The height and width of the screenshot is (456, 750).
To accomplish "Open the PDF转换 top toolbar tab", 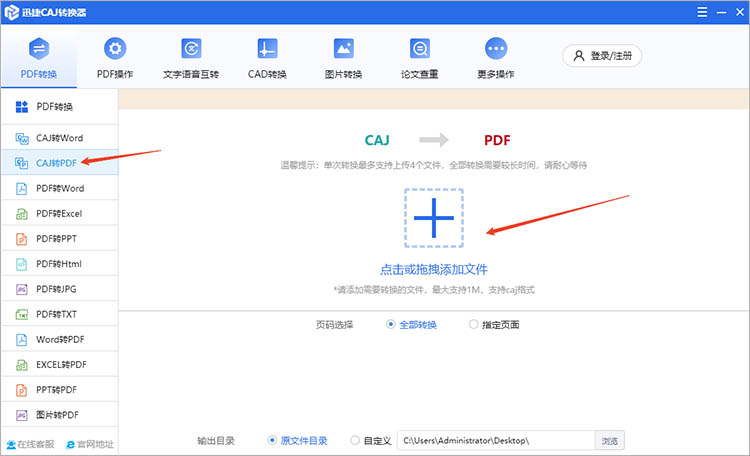I will [39, 58].
